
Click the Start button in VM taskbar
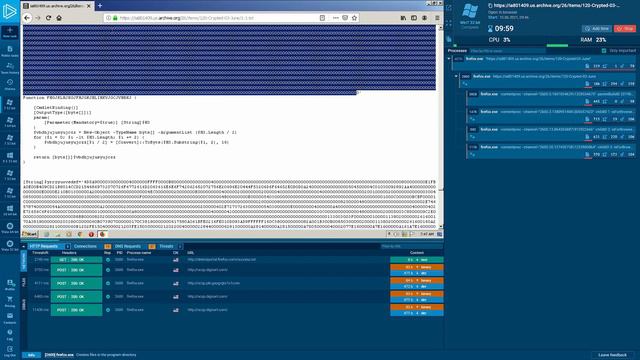tap(30, 234)
